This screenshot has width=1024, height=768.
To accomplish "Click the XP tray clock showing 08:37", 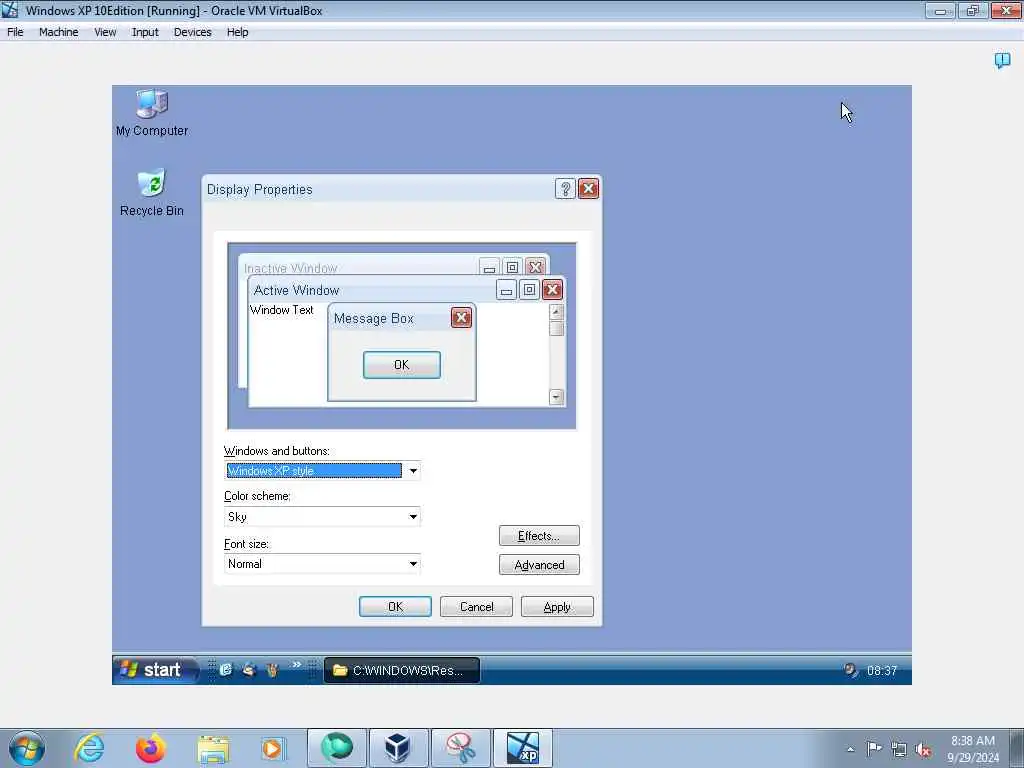I will [x=882, y=671].
